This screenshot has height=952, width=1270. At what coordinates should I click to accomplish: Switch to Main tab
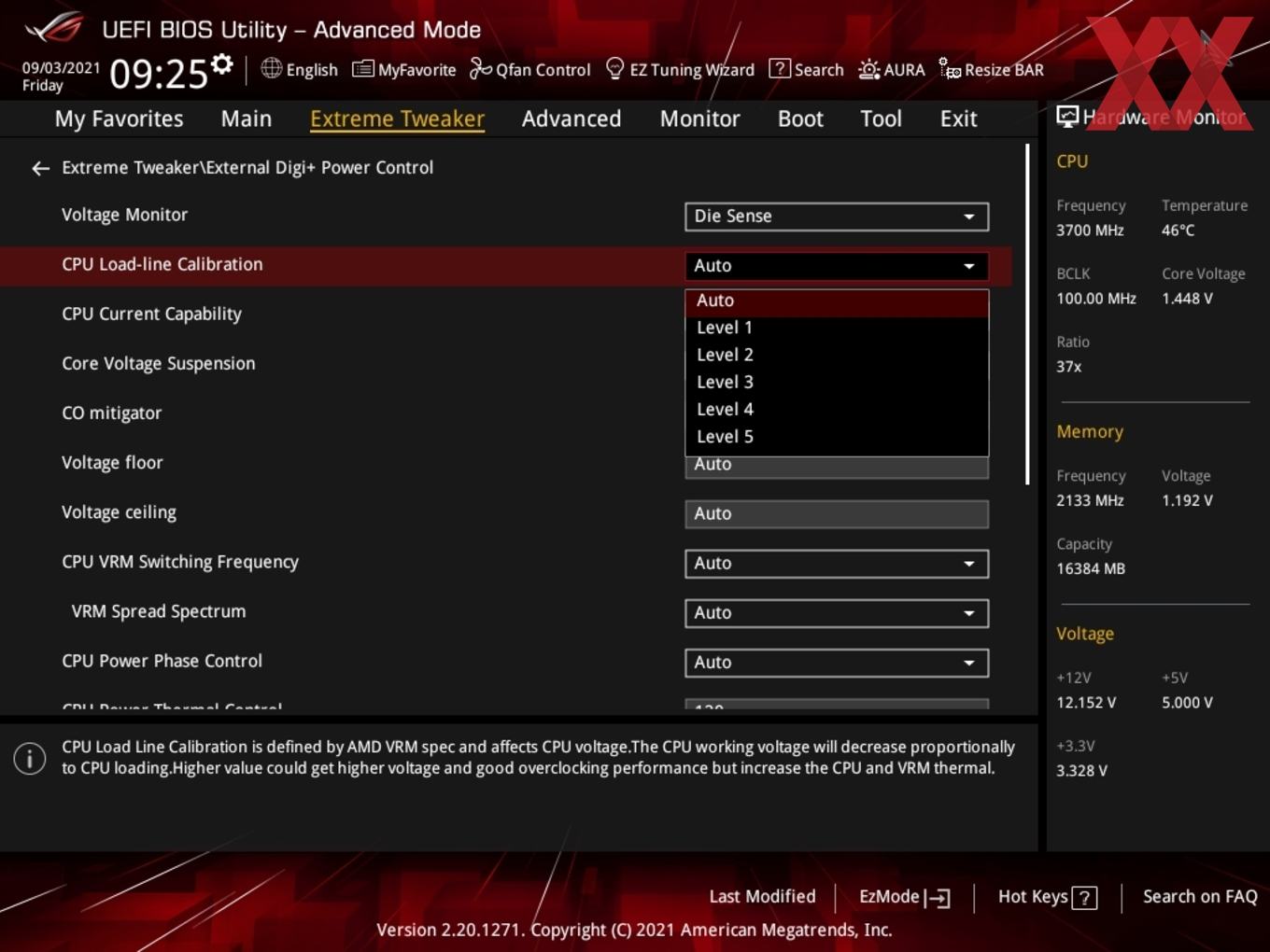[x=247, y=119]
